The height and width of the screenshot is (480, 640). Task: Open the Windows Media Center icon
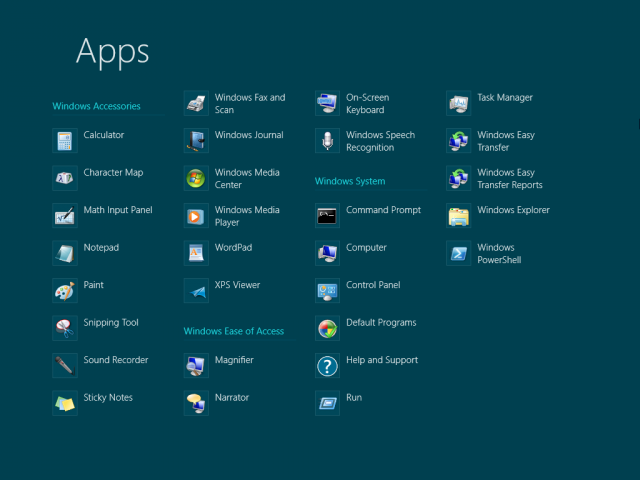point(196,178)
